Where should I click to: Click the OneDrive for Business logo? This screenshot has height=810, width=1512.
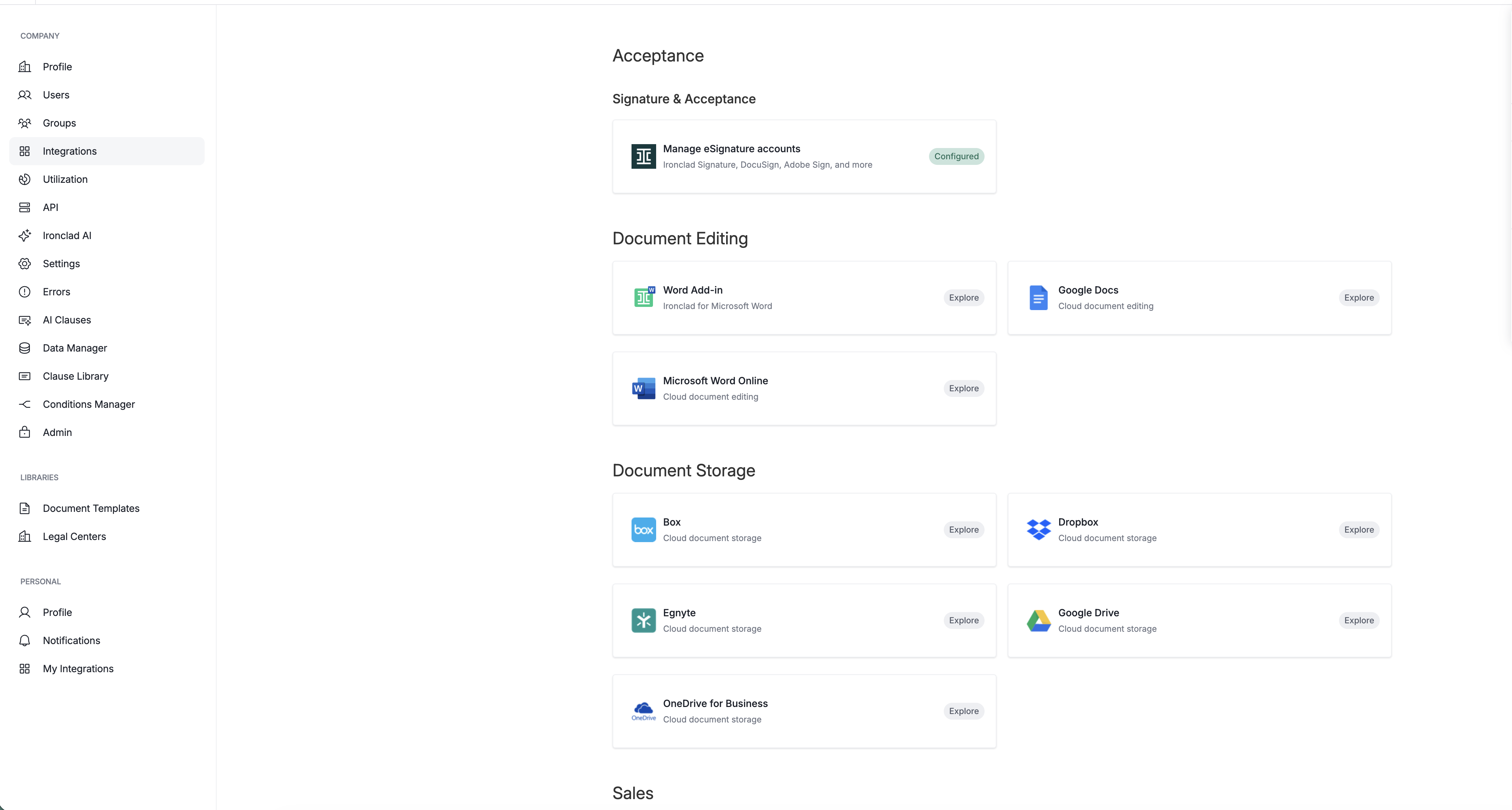pos(643,711)
